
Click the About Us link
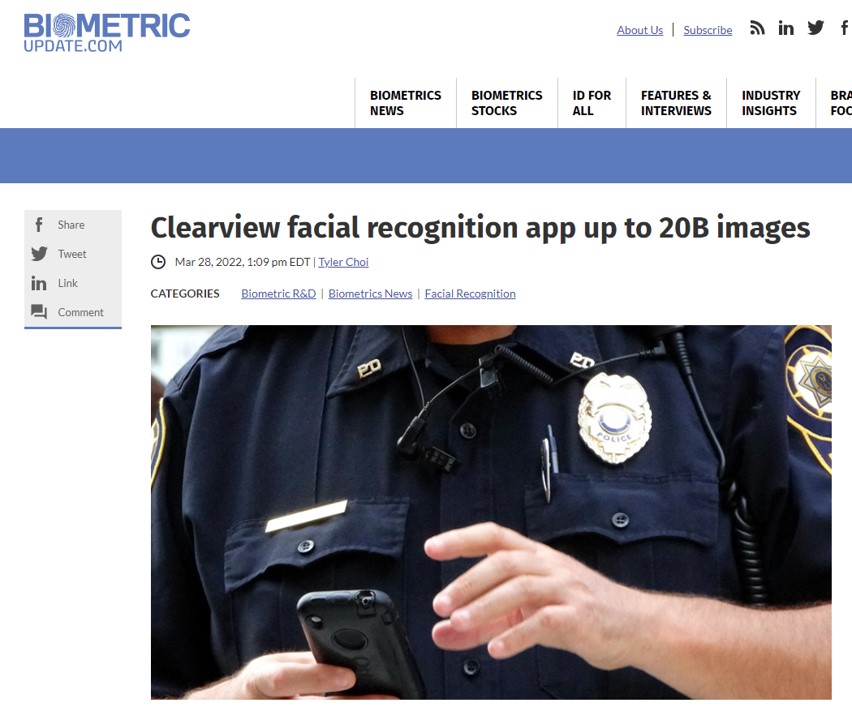(640, 30)
